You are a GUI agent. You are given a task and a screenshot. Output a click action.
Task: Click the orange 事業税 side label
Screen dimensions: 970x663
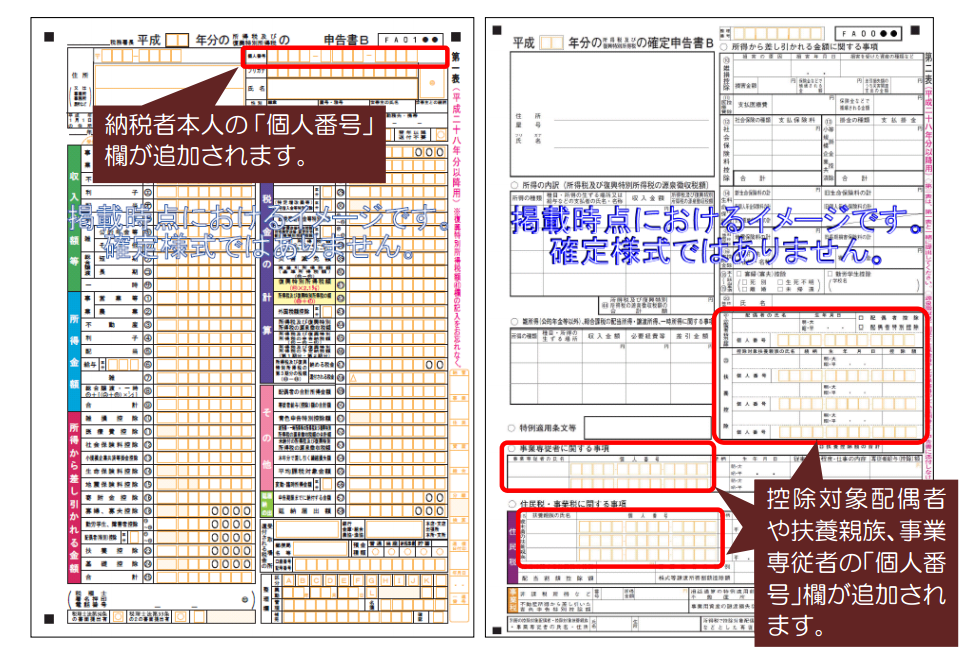click(x=513, y=600)
